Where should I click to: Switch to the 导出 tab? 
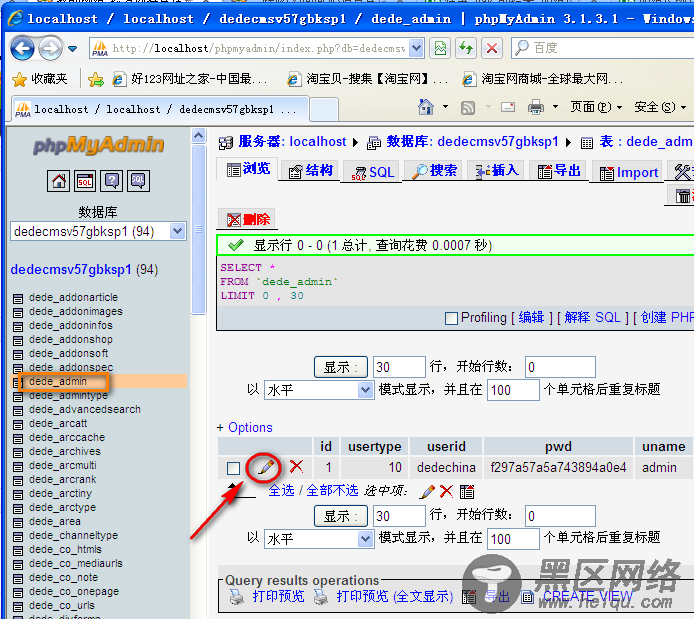(558, 170)
